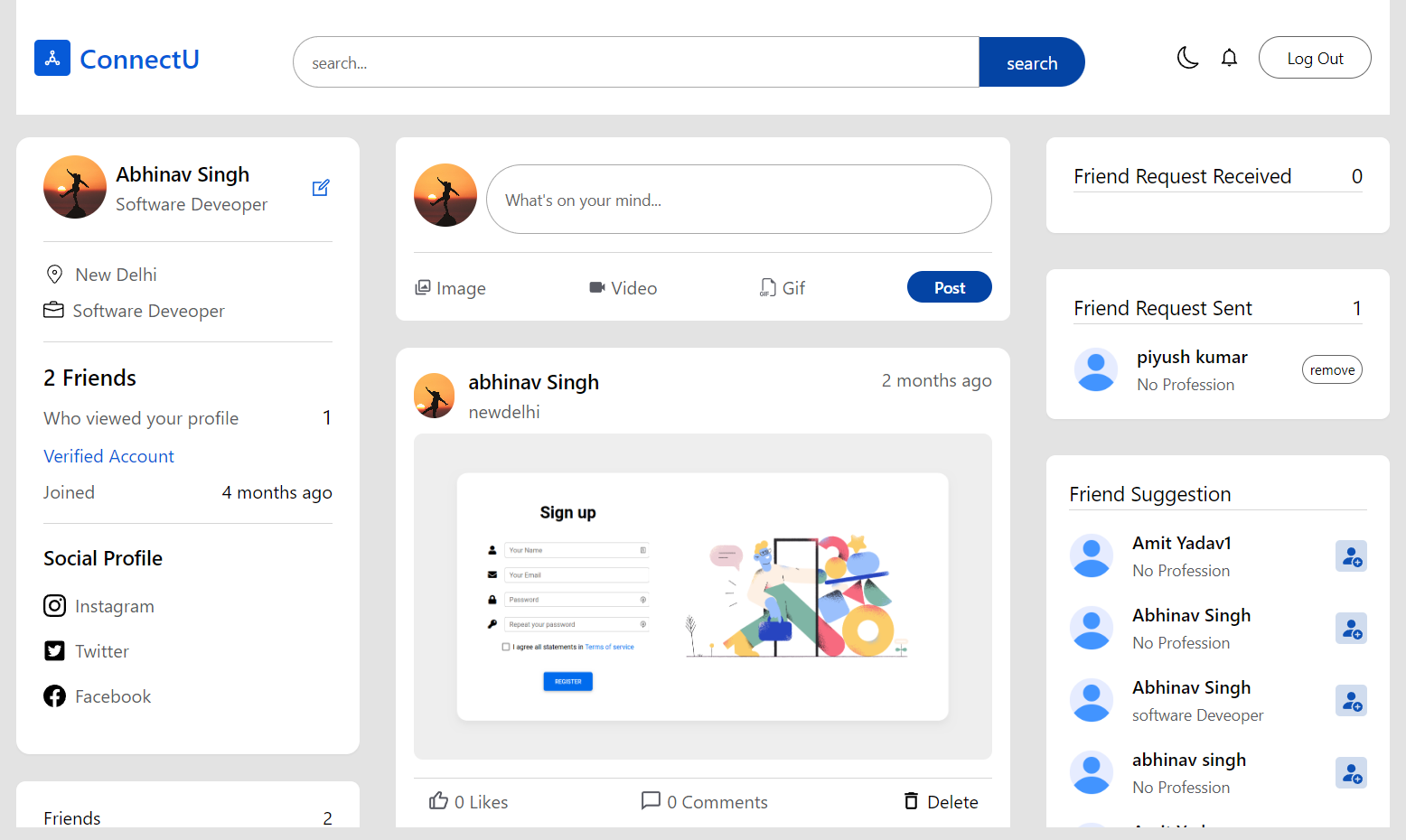1406x840 pixels.
Task: Open the Facebook social profile link
Action: tap(97, 696)
